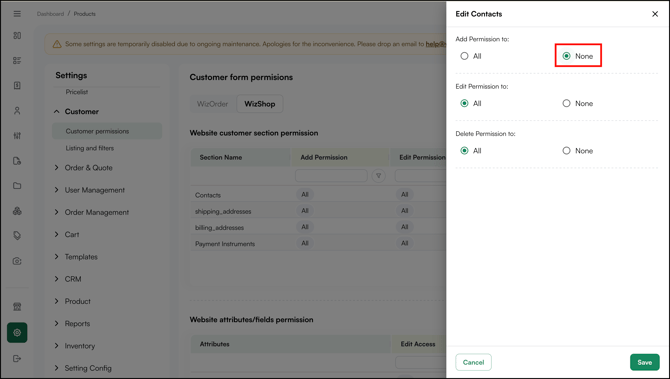The width and height of the screenshot is (670, 379).
Task: Open the price tag icon in sidebar
Action: pos(17,235)
